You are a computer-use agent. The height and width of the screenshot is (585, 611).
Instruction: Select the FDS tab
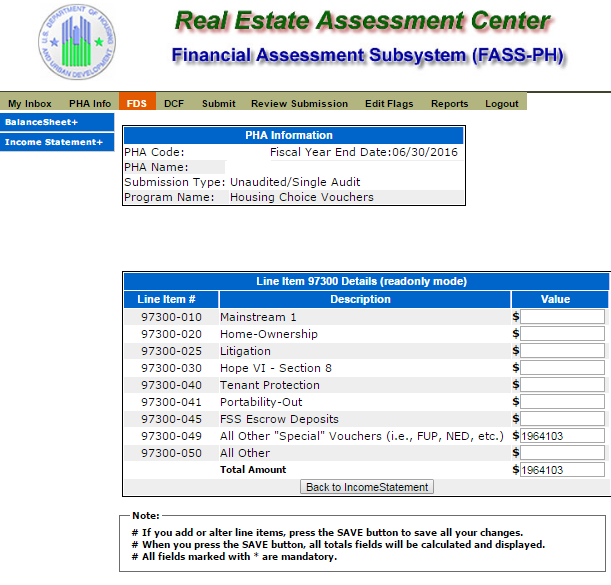pyautogui.click(x=136, y=103)
